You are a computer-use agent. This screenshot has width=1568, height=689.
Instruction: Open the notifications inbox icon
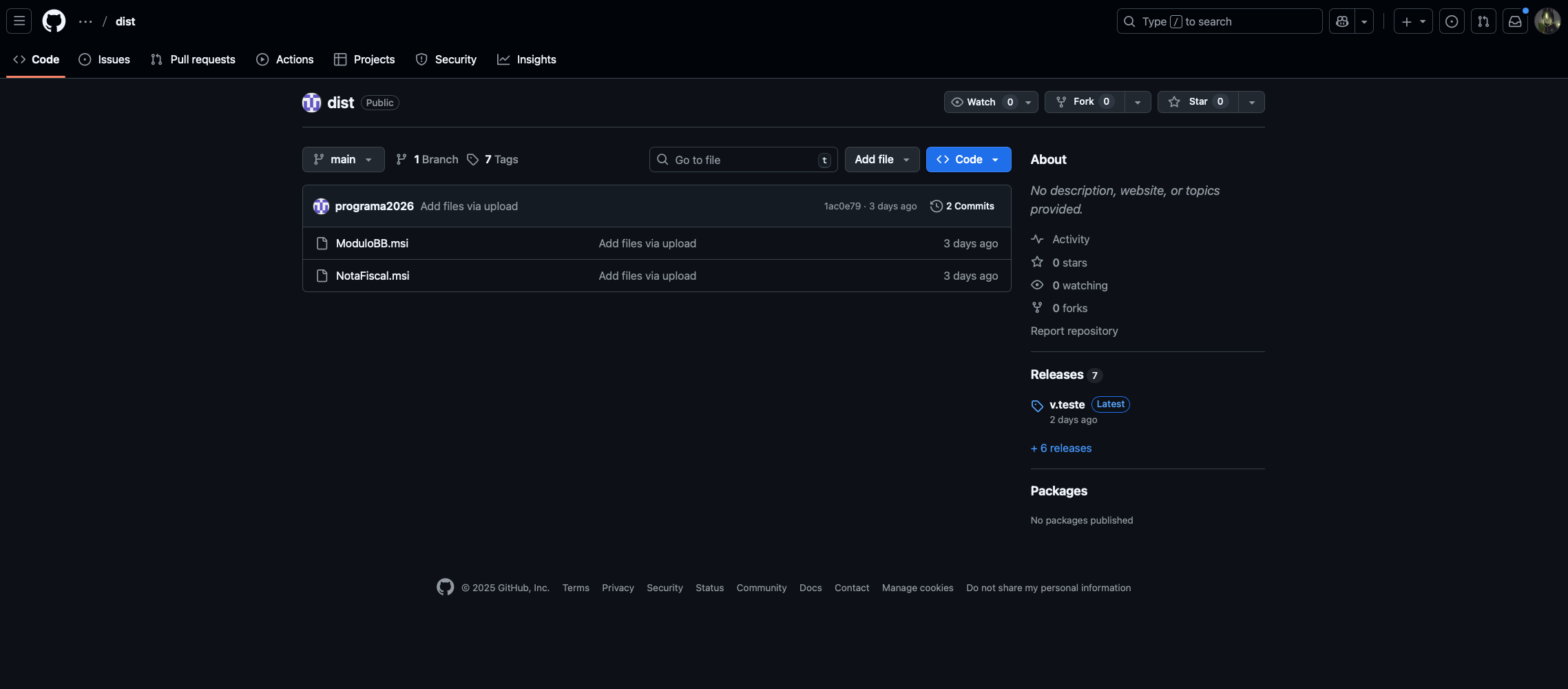[1515, 21]
